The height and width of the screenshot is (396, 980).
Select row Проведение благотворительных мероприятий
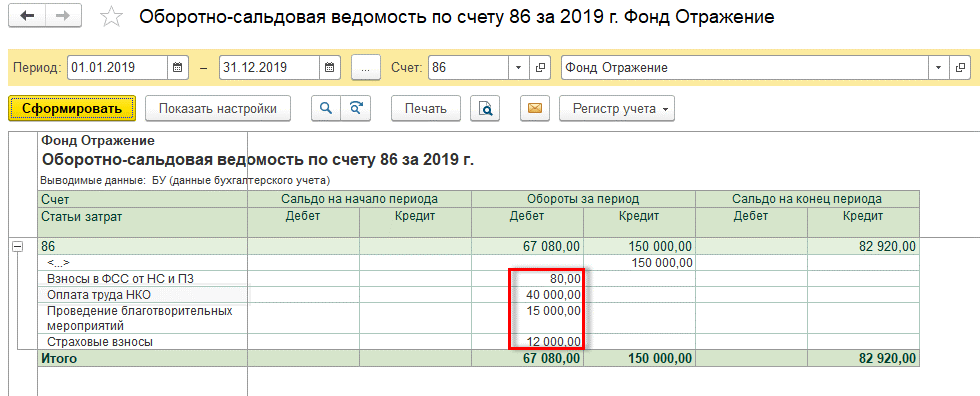coord(139,318)
